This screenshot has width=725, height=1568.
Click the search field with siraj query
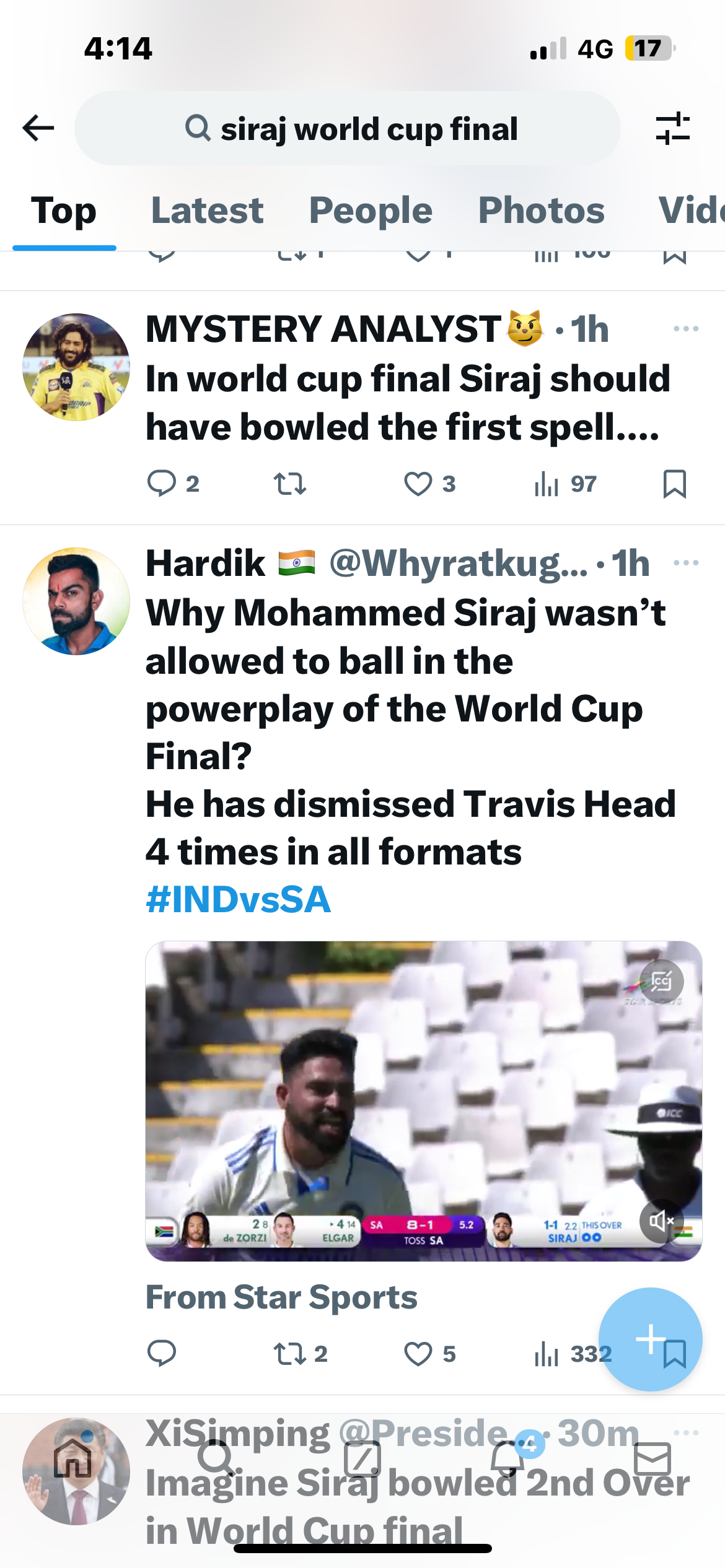coord(347,128)
